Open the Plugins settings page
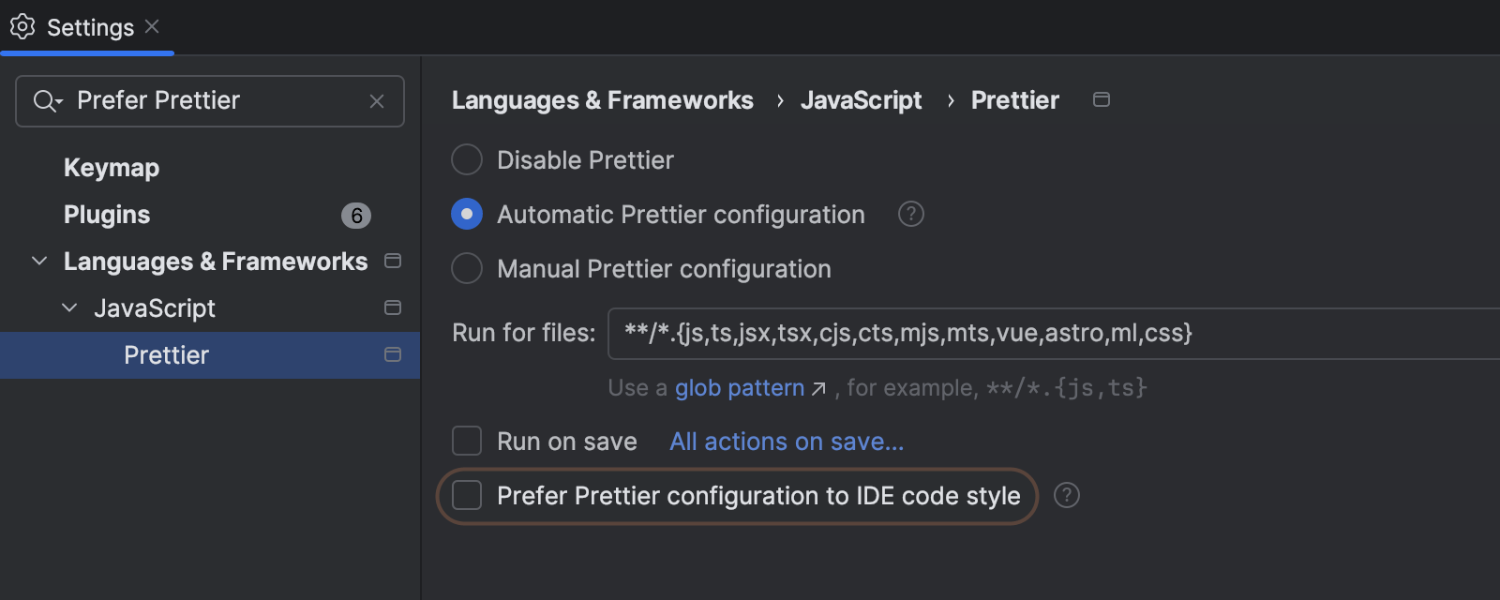This screenshot has width=1500, height=600. point(107,215)
